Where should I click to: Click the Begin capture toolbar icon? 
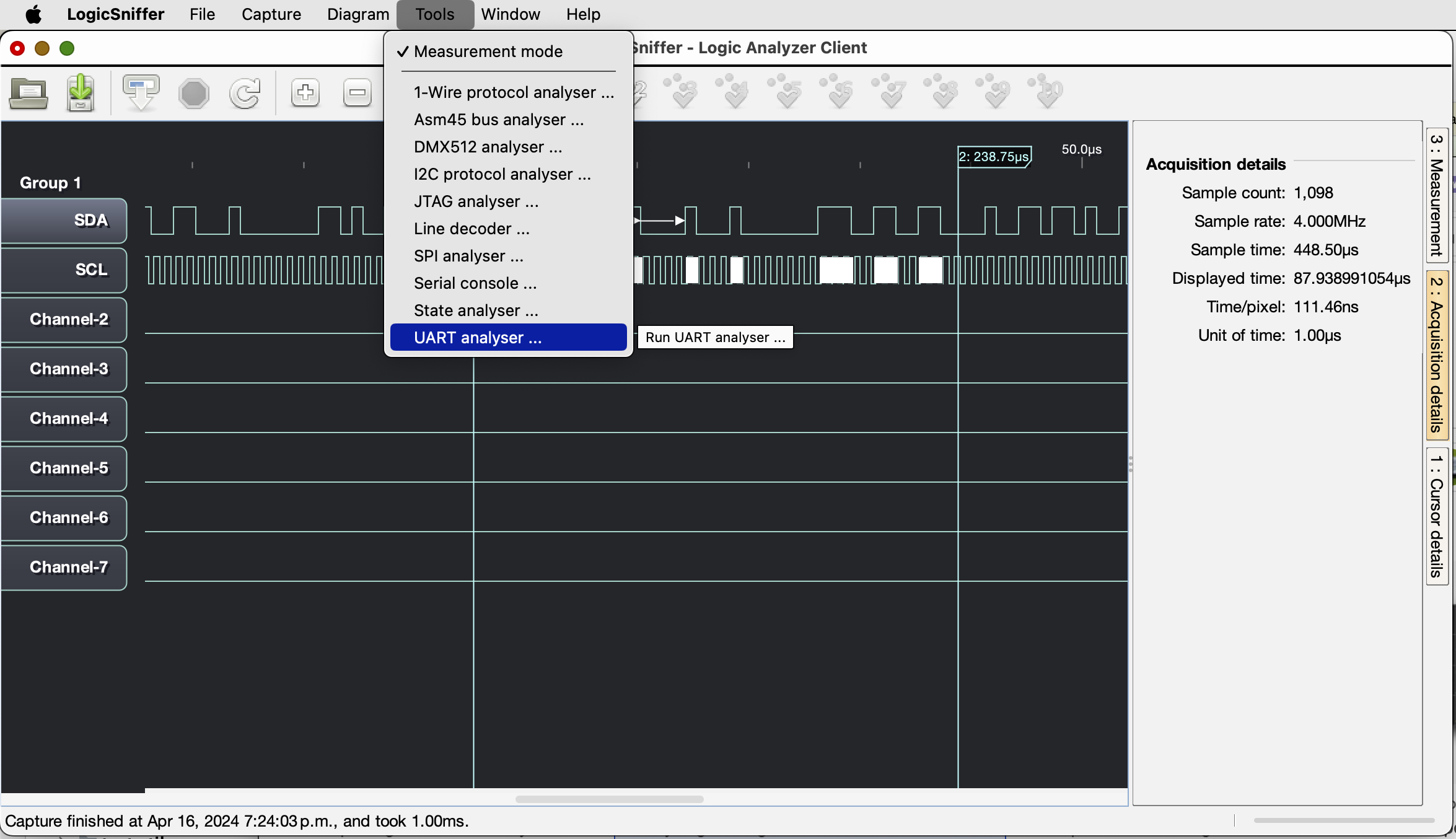click(141, 93)
